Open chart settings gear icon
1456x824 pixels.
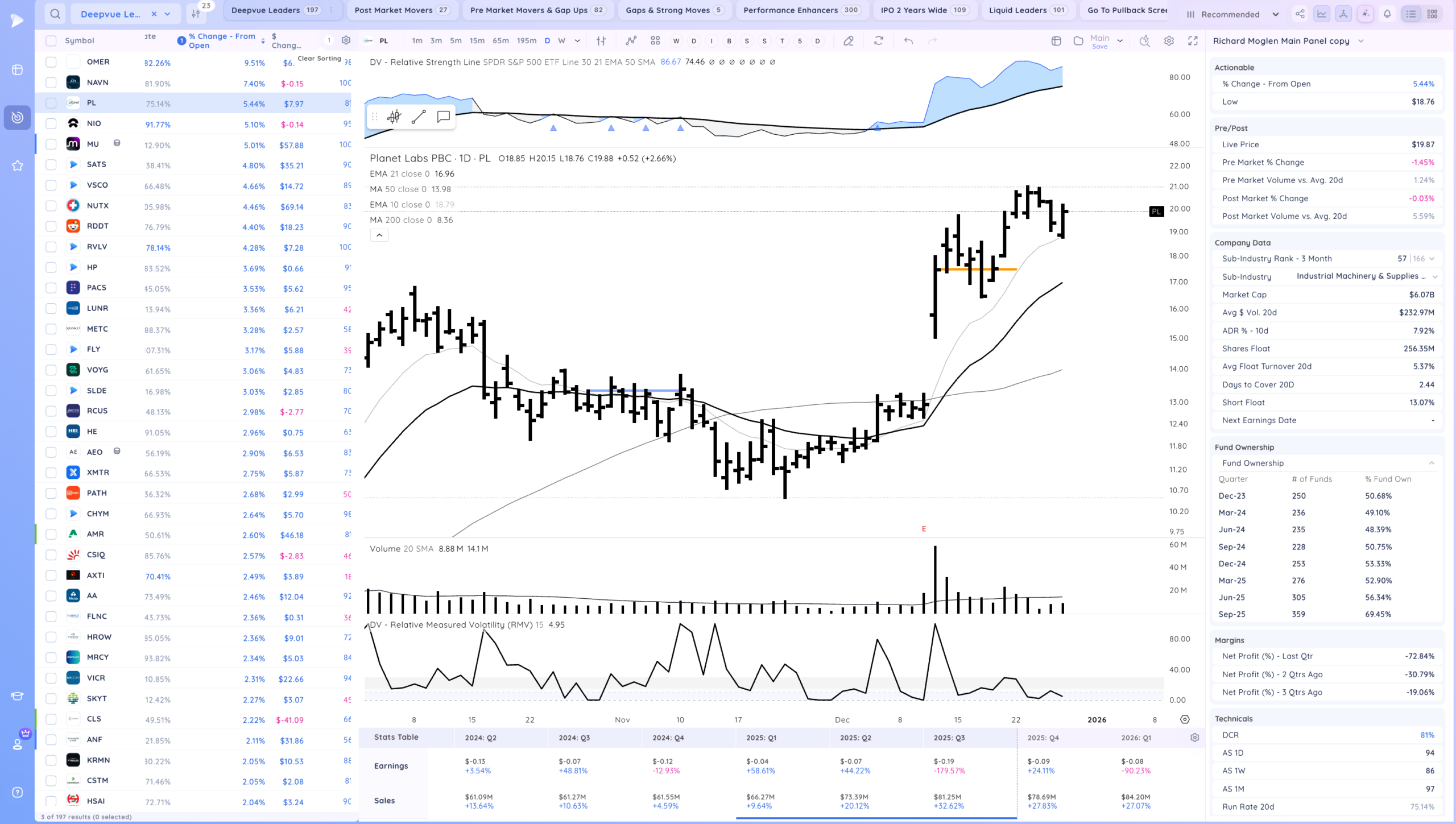click(1169, 41)
